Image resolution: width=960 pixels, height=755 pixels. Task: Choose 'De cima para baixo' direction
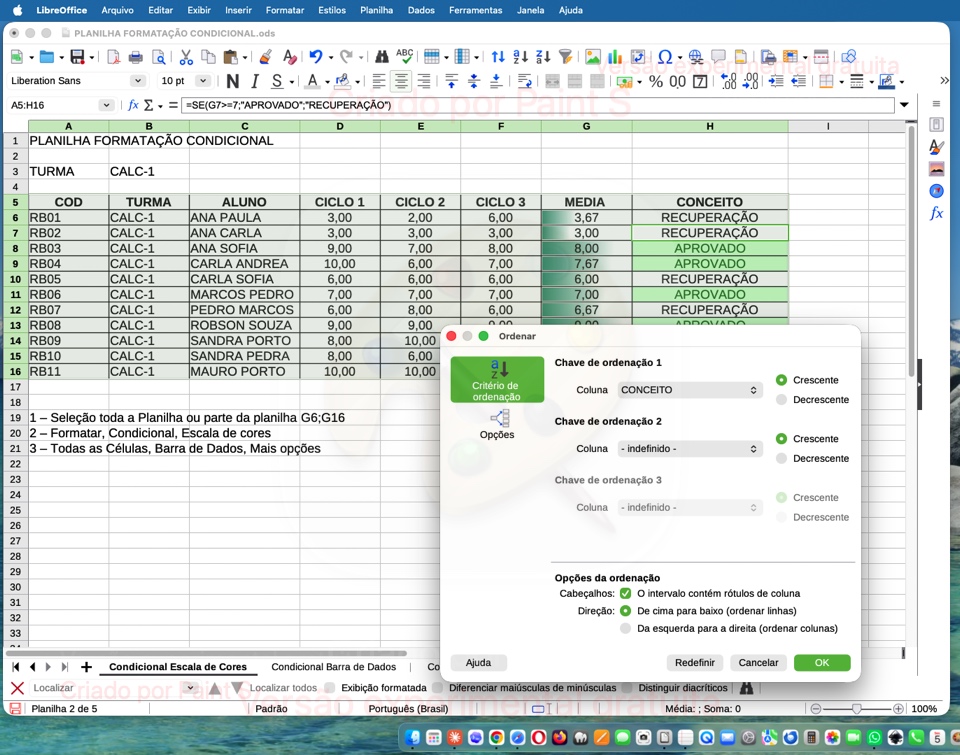pos(625,611)
